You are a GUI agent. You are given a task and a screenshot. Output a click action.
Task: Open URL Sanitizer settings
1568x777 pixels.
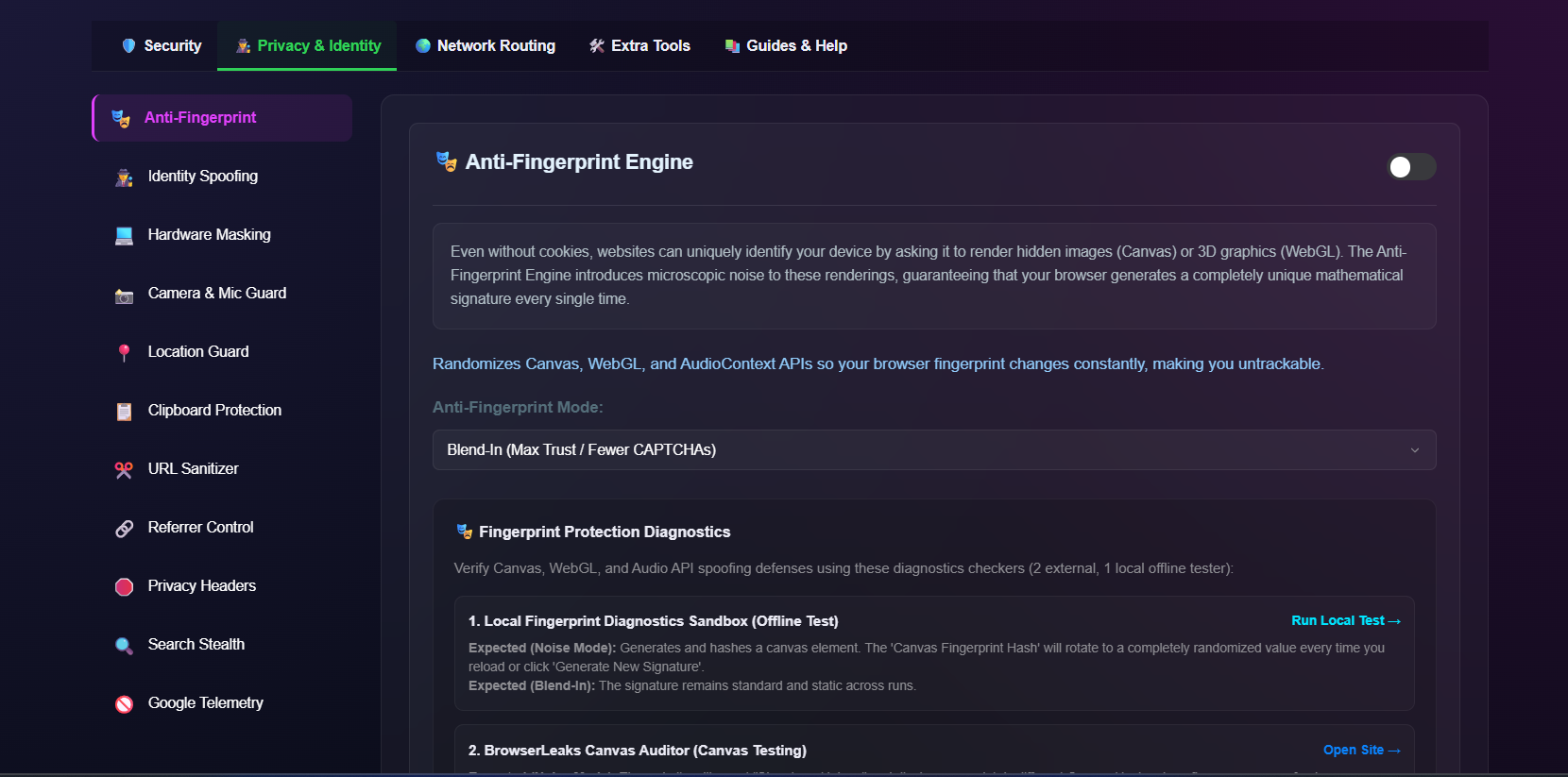coord(222,469)
